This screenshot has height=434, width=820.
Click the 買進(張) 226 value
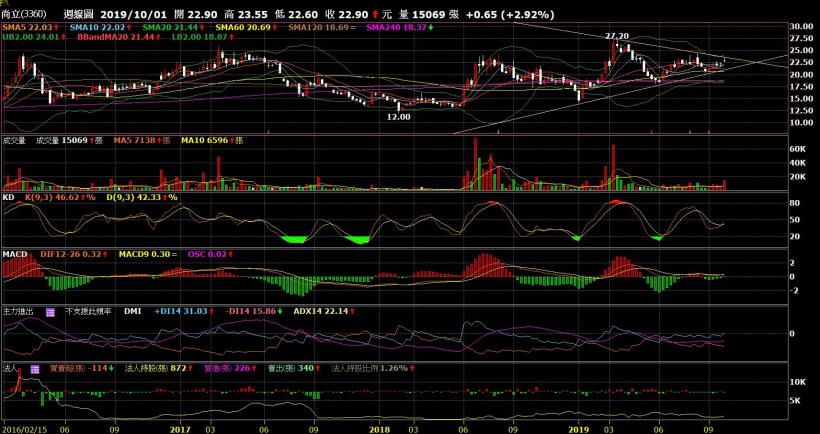pyautogui.click(x=230, y=369)
